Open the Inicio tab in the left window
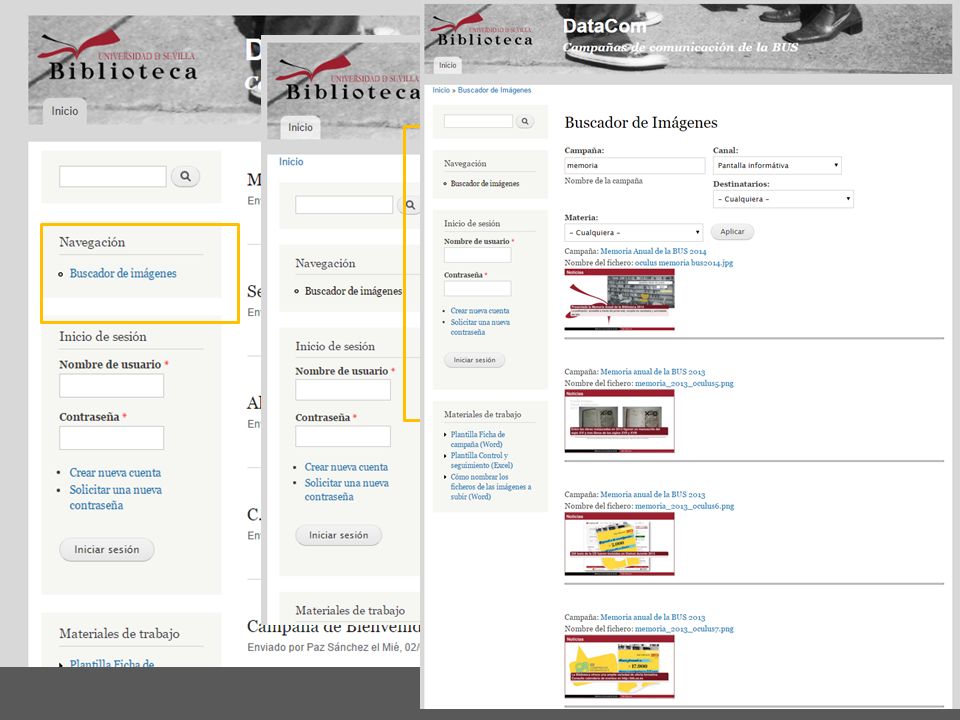The height and width of the screenshot is (720, 960). click(64, 111)
